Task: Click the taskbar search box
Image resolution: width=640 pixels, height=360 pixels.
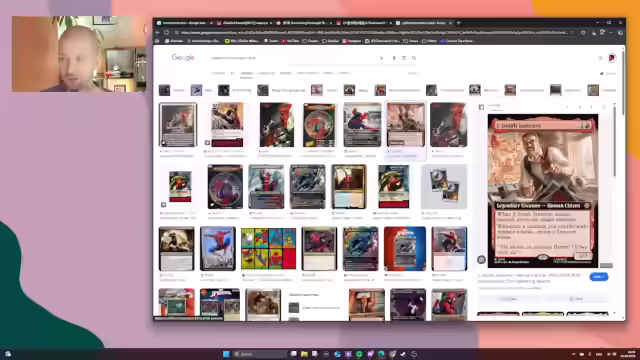Action: click(x=260, y=354)
